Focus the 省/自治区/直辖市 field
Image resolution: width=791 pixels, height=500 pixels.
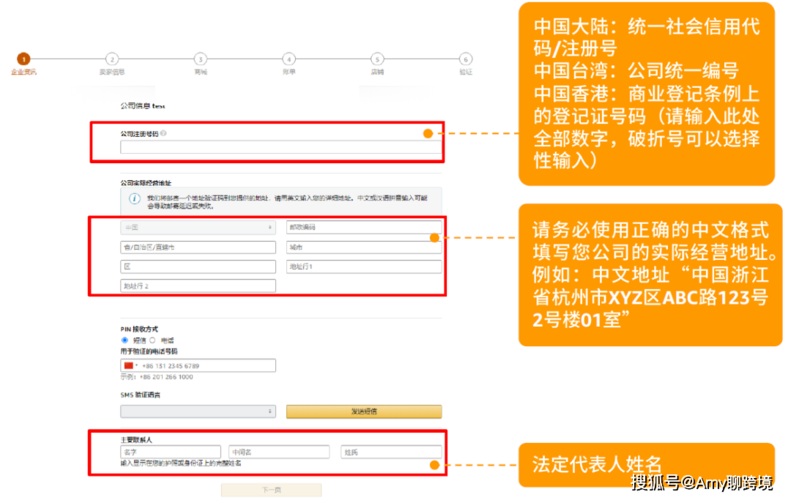(x=198, y=247)
